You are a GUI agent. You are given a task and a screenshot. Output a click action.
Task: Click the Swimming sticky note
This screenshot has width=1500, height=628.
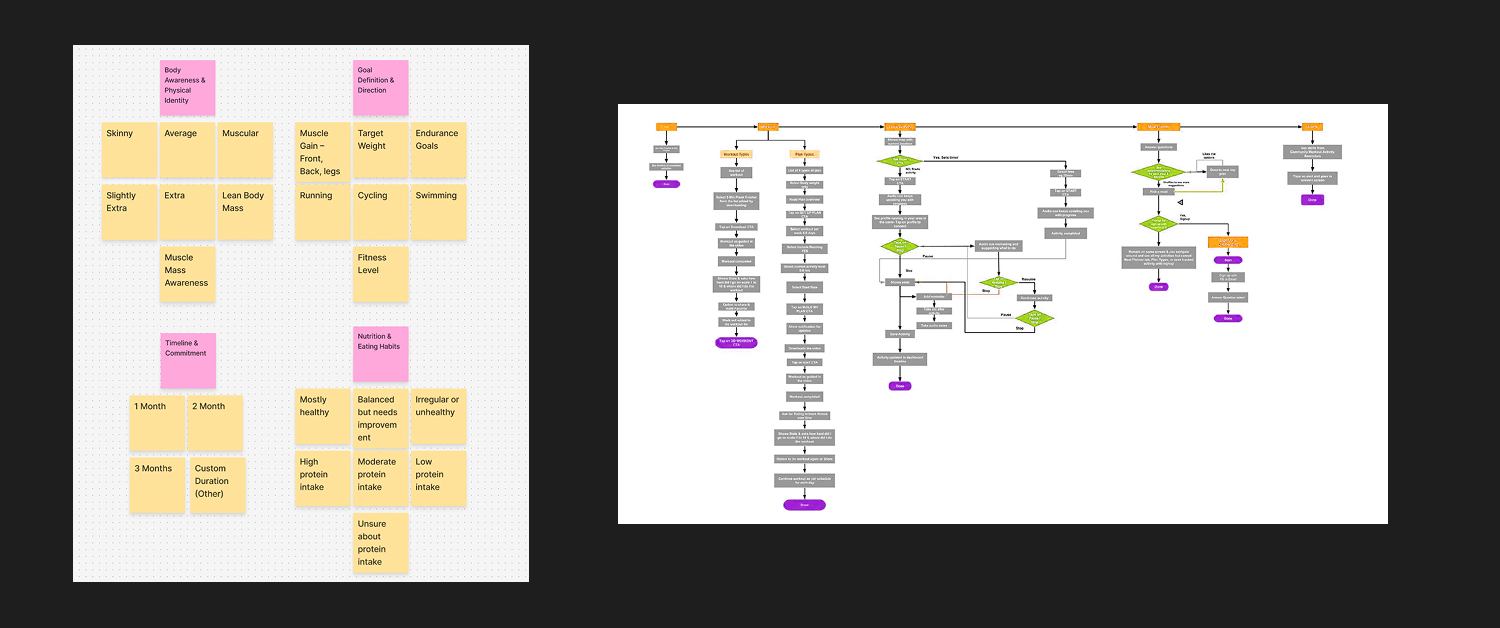438,212
